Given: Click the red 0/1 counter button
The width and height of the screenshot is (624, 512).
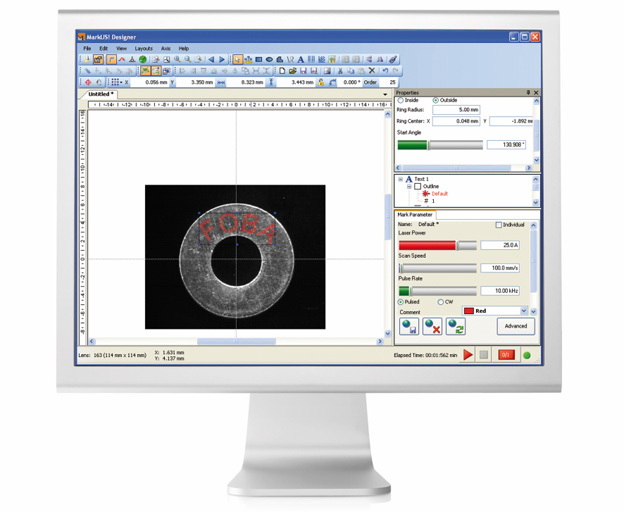Looking at the screenshot, I should point(506,355).
